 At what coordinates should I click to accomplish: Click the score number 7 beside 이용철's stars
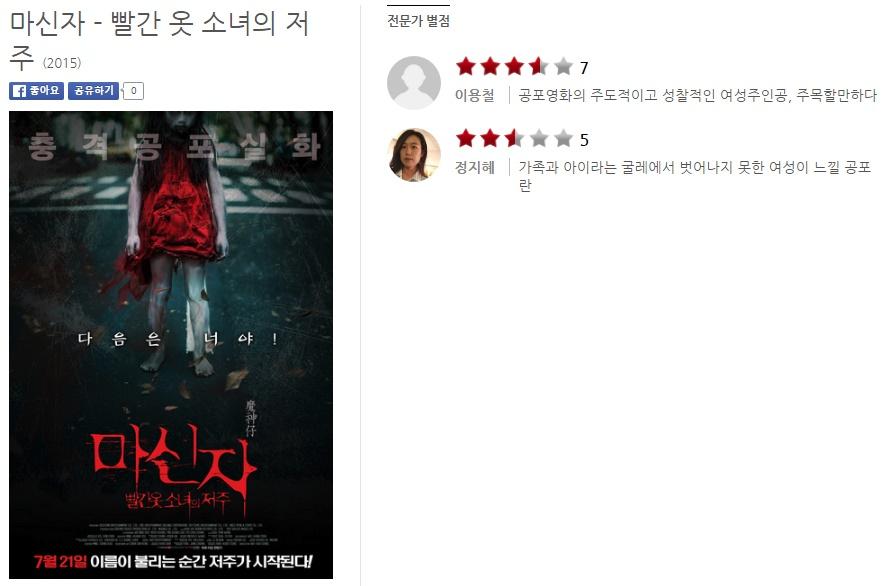584,68
